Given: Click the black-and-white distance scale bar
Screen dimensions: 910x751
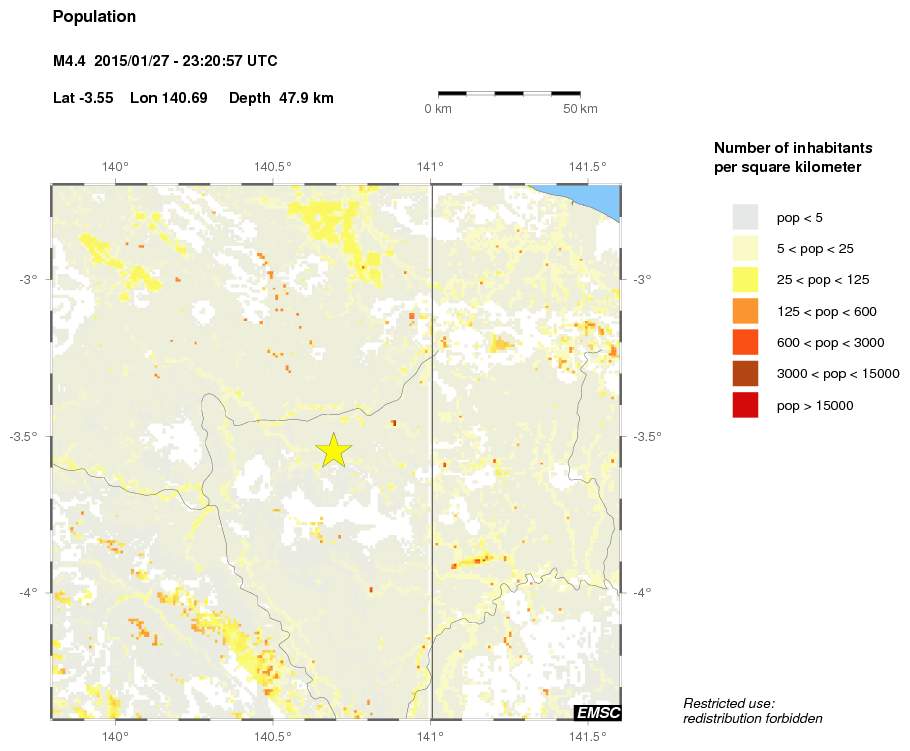Looking at the screenshot, I should tap(509, 93).
